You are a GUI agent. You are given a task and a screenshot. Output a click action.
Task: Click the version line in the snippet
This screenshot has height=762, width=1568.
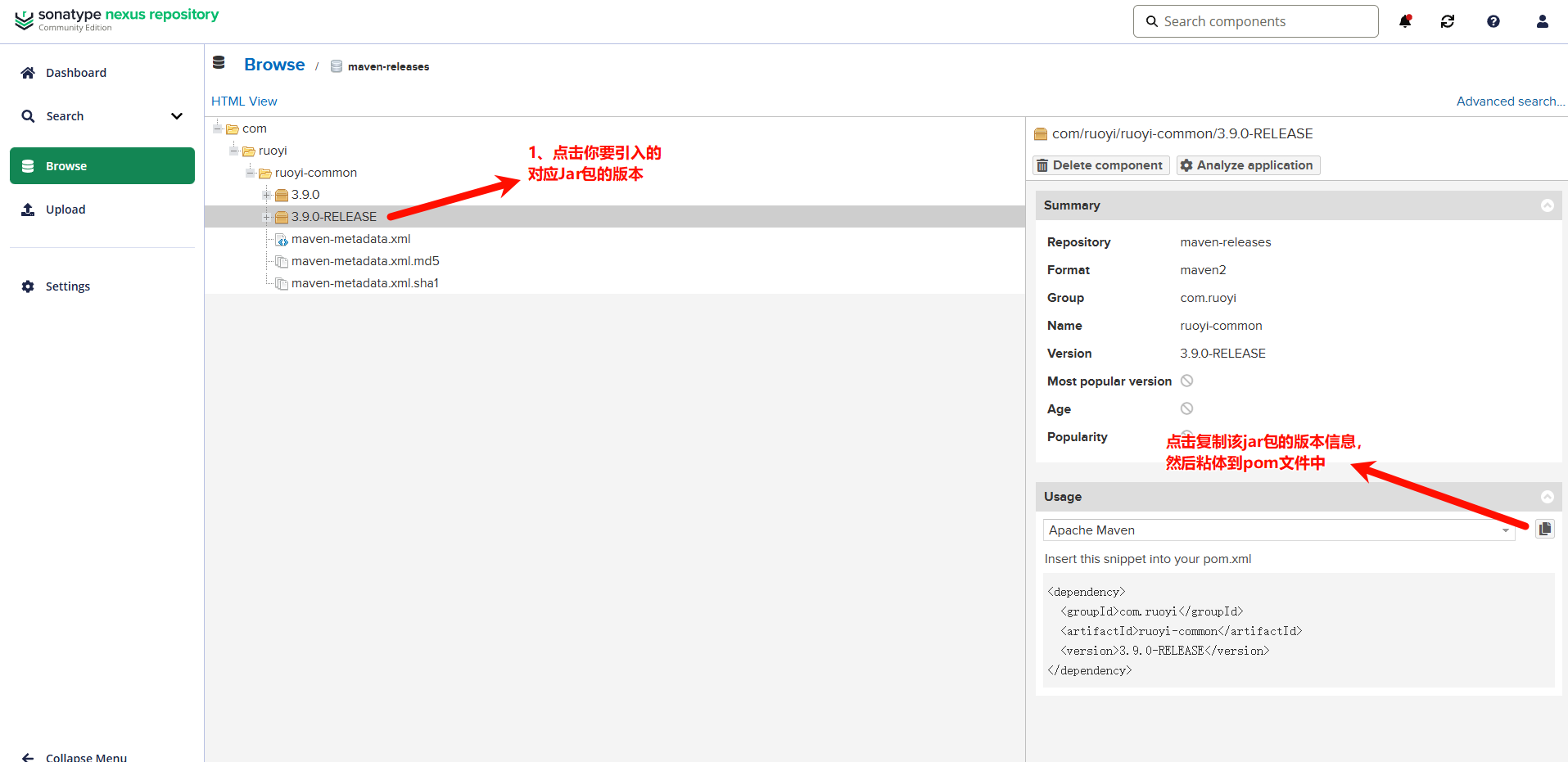1165,651
